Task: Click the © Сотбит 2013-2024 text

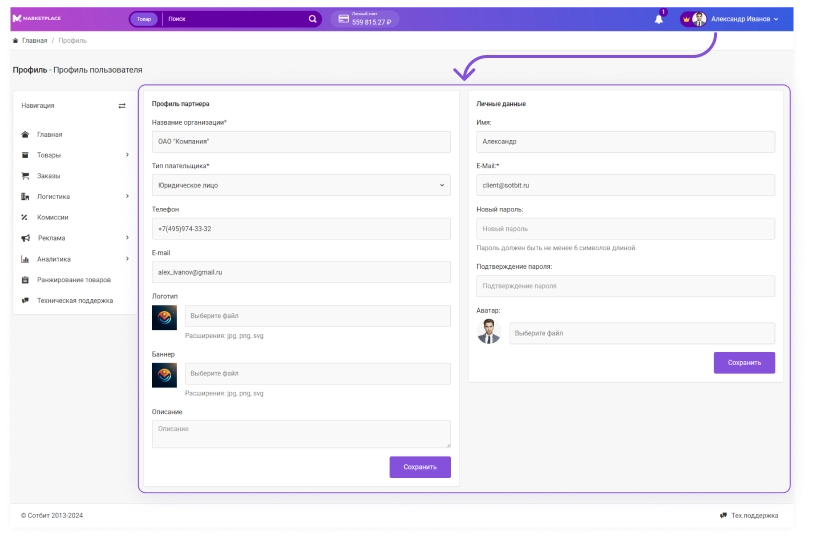Action: tap(52, 515)
